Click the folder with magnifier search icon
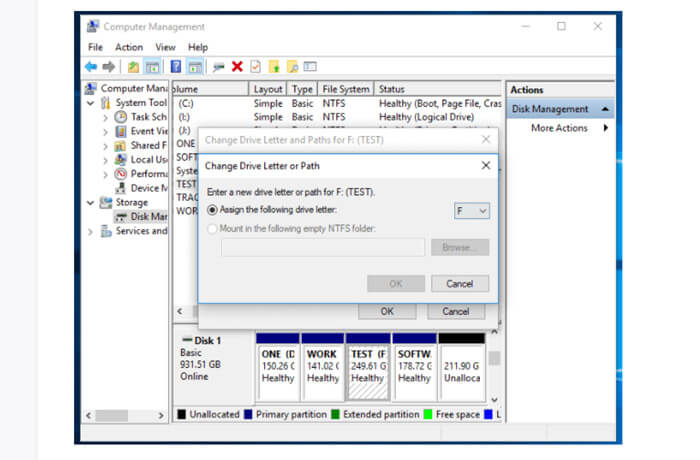Screen dimensions: 700x460 point(292,67)
